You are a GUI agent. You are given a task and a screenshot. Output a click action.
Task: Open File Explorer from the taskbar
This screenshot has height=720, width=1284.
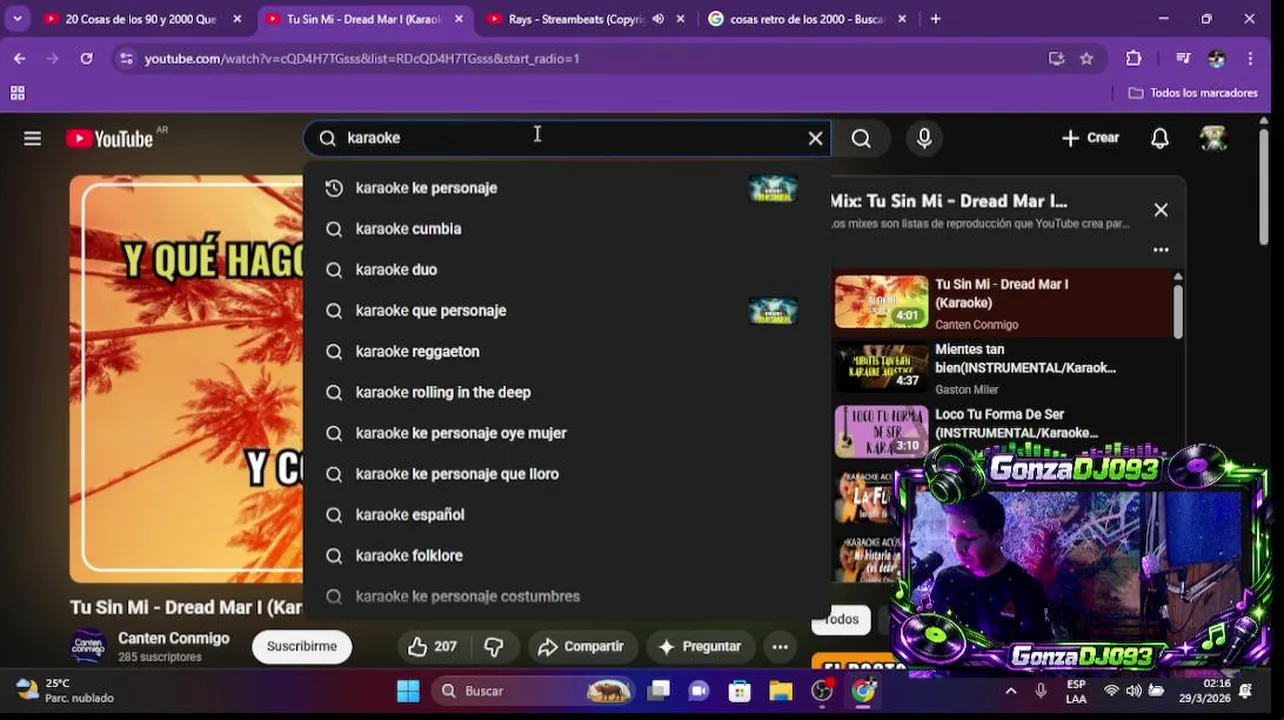pyautogui.click(x=781, y=691)
